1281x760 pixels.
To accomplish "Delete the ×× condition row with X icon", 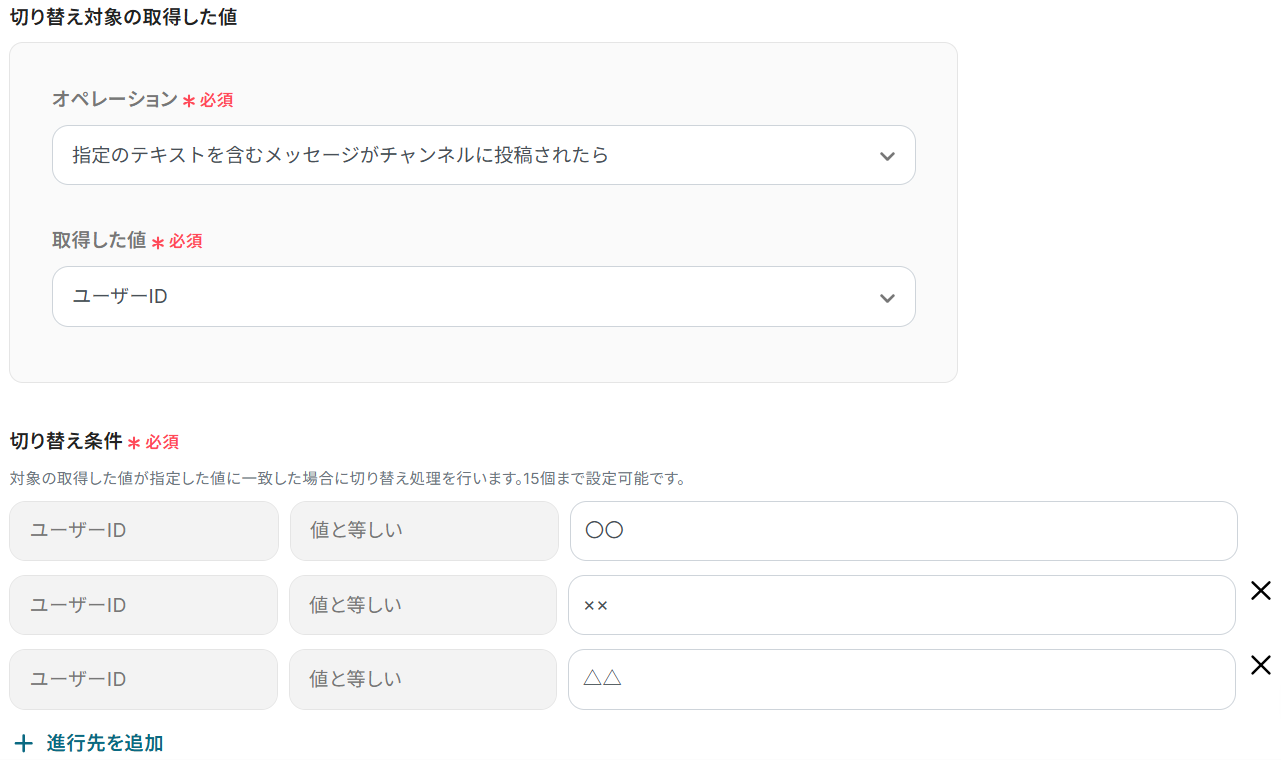I will click(1261, 591).
